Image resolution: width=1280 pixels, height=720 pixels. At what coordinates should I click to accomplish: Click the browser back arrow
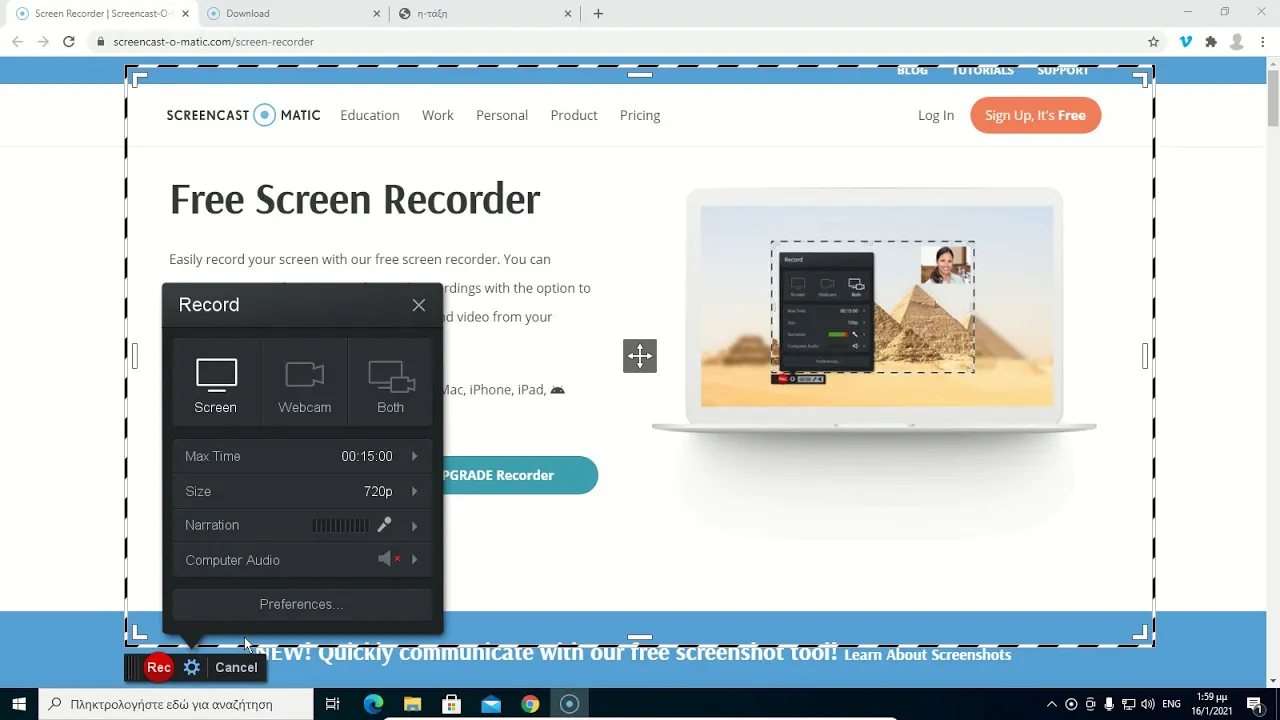[17, 42]
